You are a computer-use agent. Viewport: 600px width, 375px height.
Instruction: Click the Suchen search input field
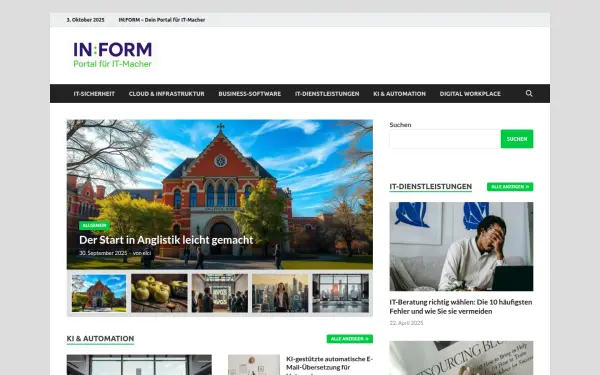click(445, 139)
